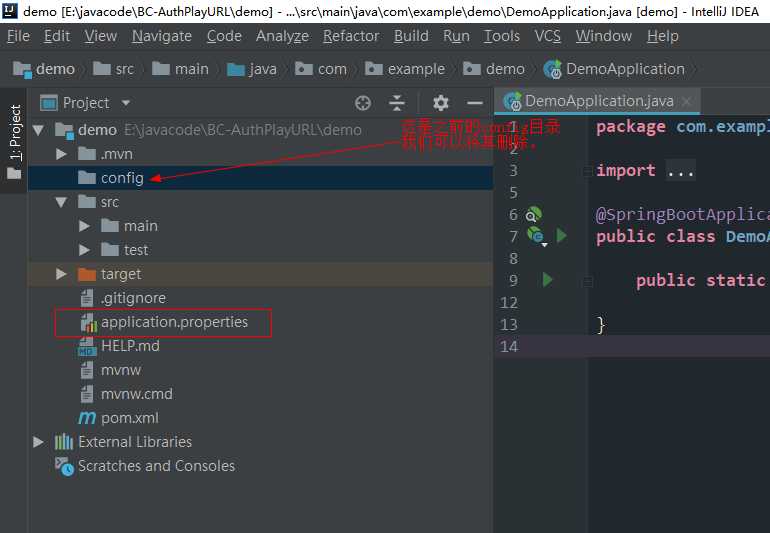Click the locate current file crosshair icon
Screen dimensions: 770x533
[363, 103]
